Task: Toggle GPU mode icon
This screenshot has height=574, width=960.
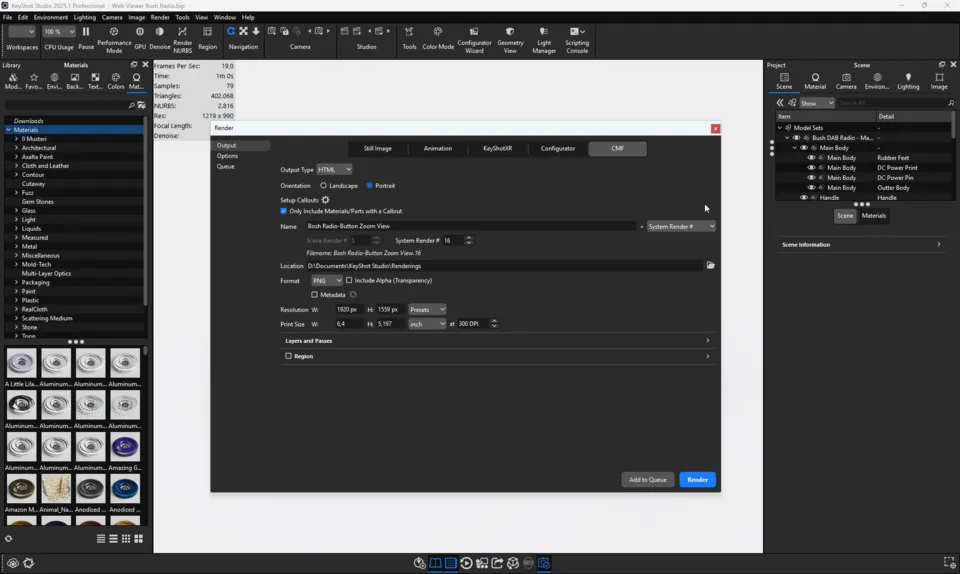Action: (140, 32)
